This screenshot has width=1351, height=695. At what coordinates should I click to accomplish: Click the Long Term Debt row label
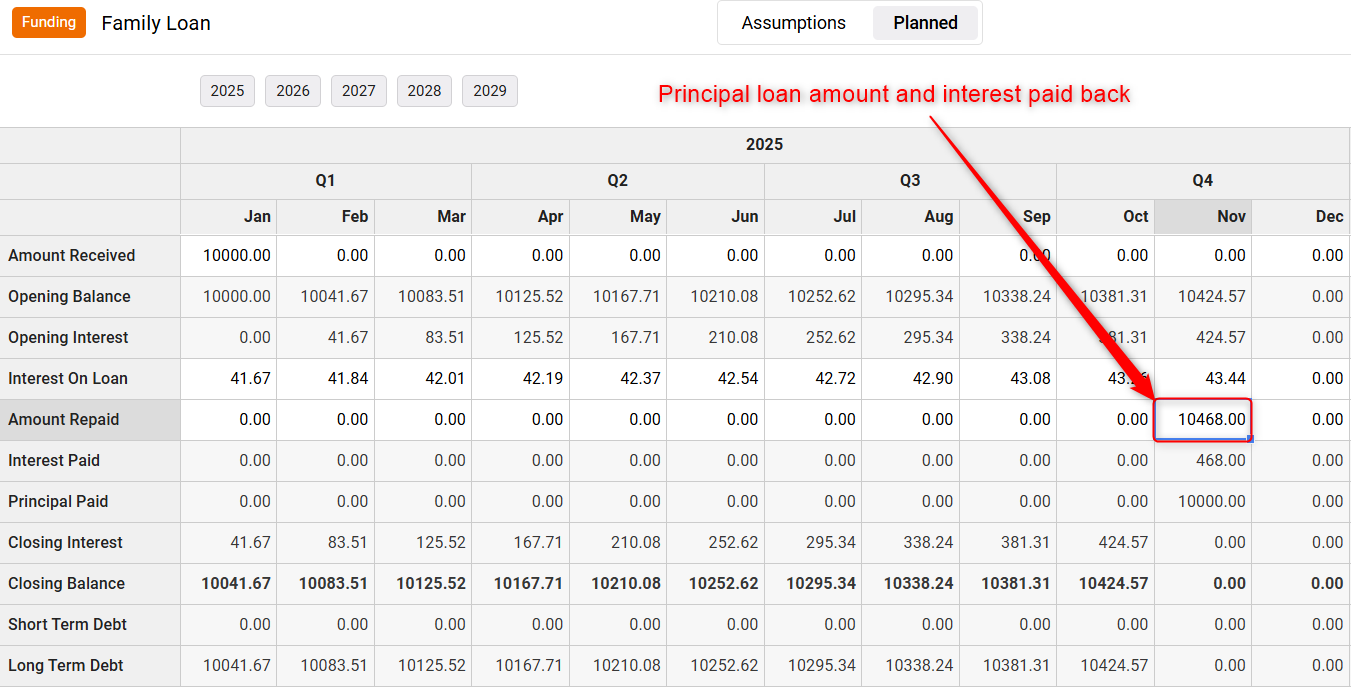point(90,666)
